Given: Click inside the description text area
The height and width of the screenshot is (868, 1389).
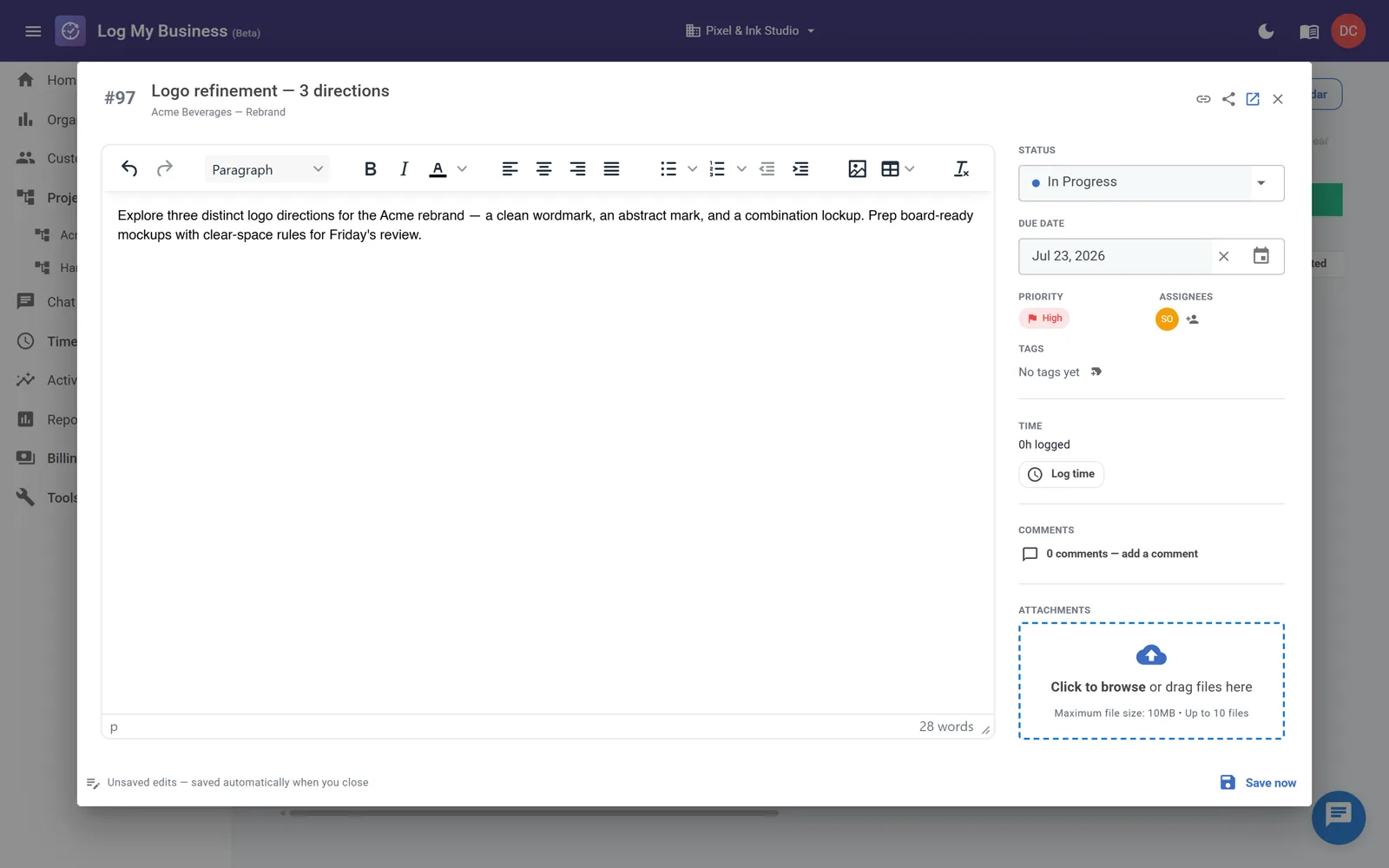Looking at the screenshot, I should coord(547,451).
